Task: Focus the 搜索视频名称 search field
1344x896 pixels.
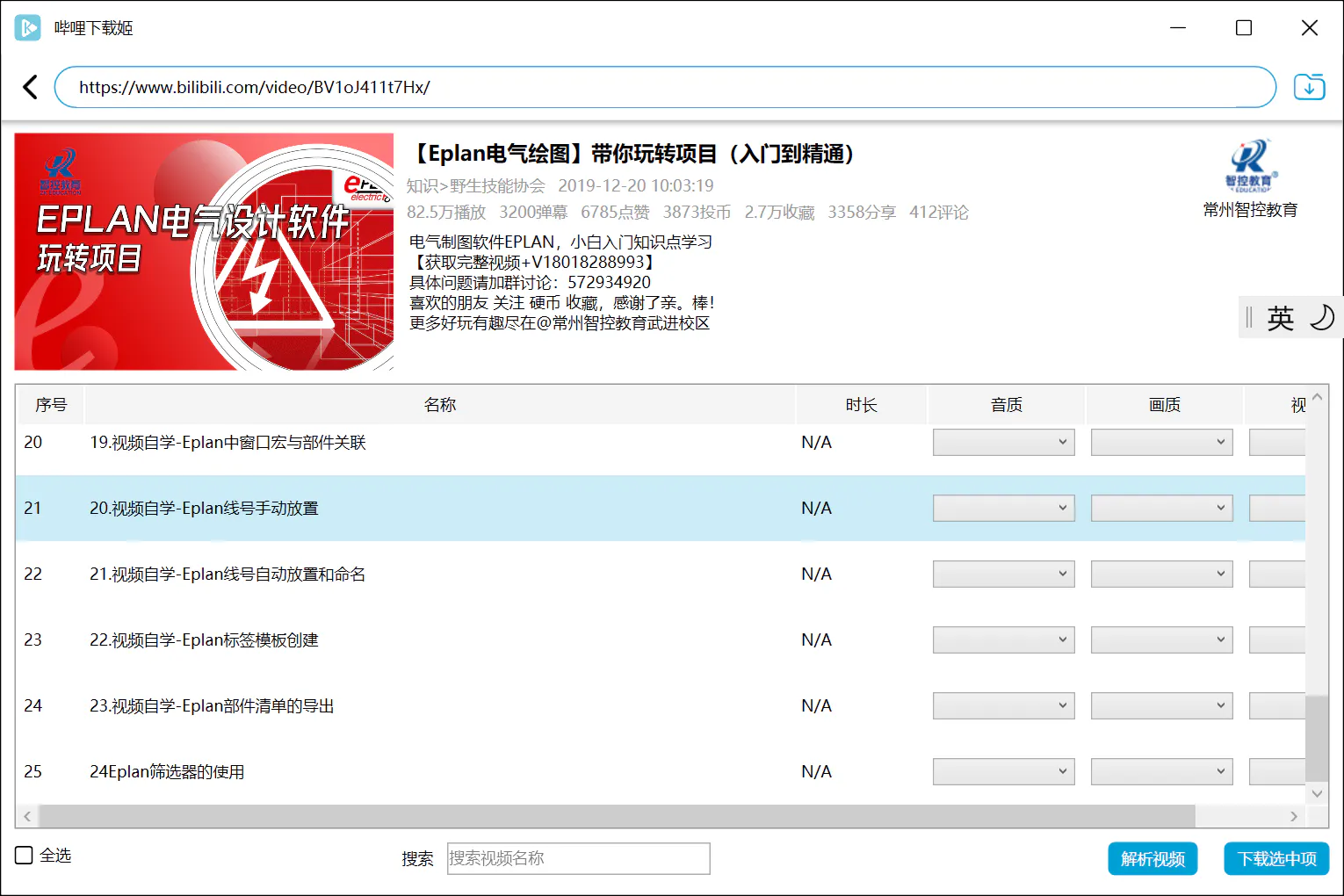Action: 578,859
